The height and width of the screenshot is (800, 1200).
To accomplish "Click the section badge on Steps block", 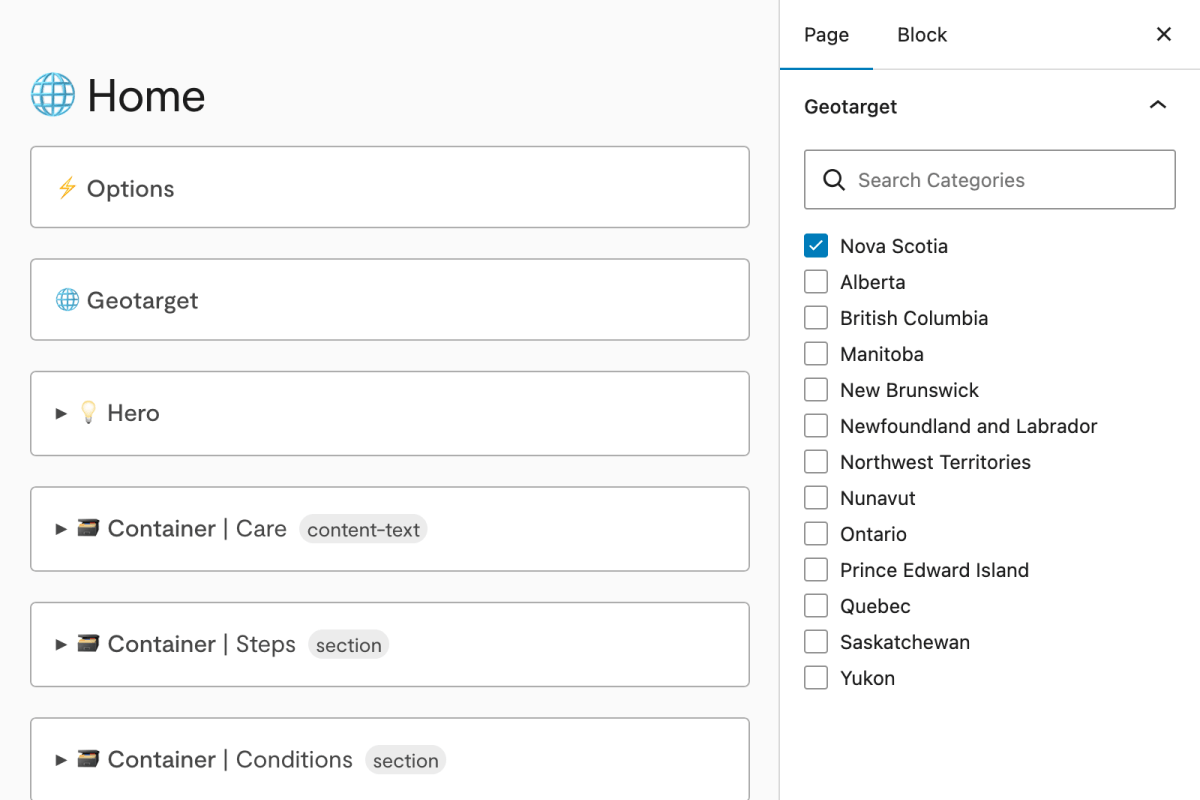I will pyautogui.click(x=348, y=645).
